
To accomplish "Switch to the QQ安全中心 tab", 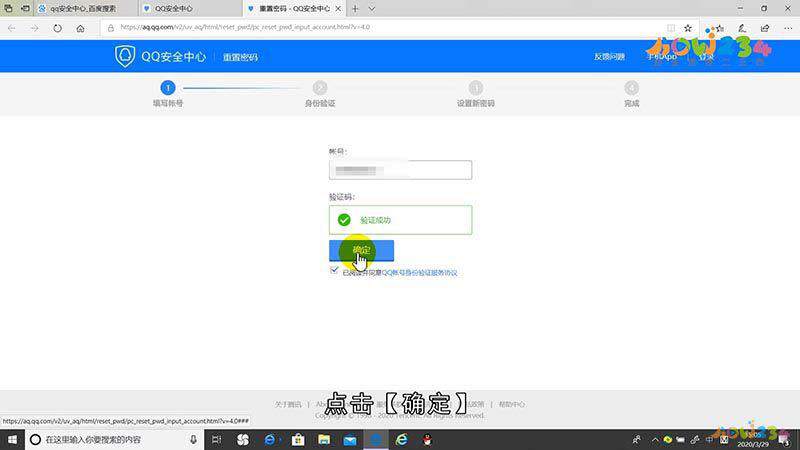I will tap(190, 9).
